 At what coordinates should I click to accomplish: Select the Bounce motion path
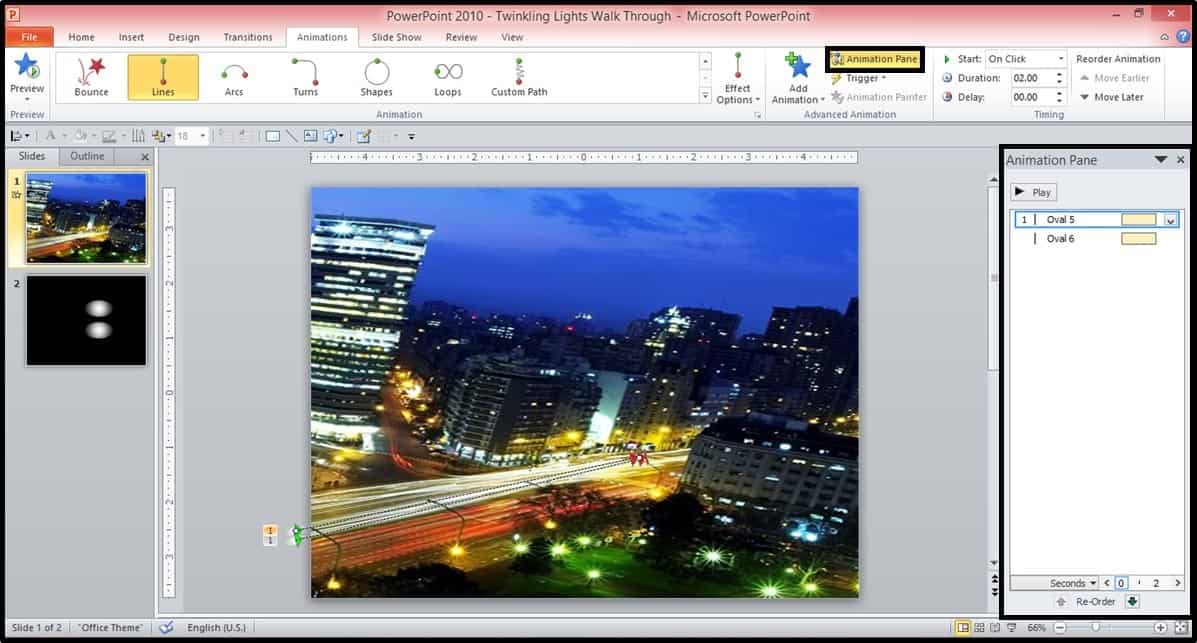pyautogui.click(x=91, y=77)
